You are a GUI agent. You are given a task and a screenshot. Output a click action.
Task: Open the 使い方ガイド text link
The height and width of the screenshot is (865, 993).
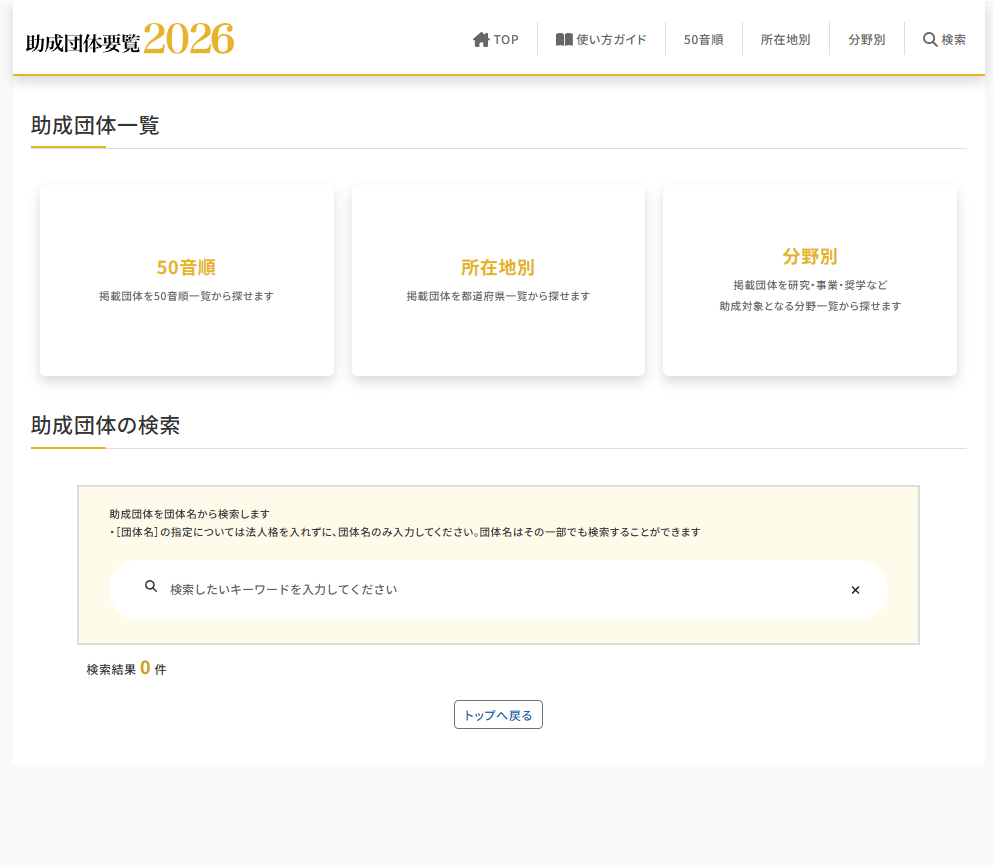611,40
